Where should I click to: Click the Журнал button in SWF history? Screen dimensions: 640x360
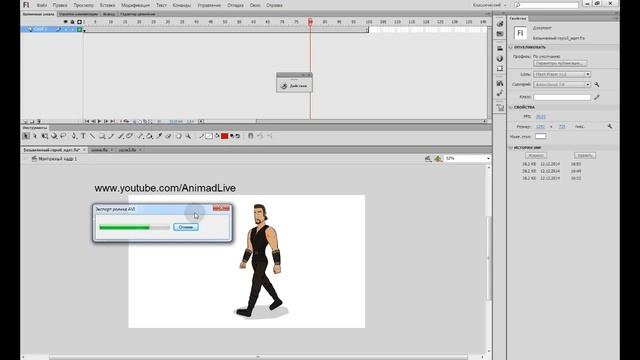(536, 156)
